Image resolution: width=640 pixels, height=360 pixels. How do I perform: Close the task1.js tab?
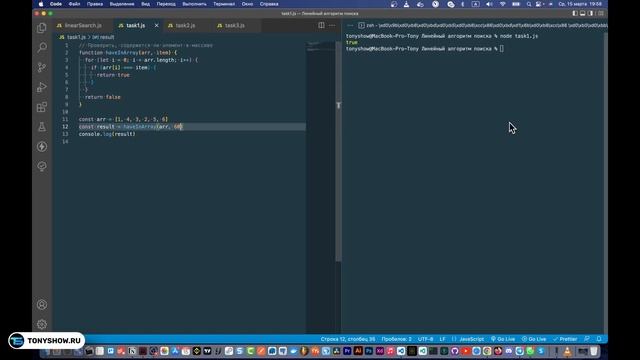coord(156,25)
